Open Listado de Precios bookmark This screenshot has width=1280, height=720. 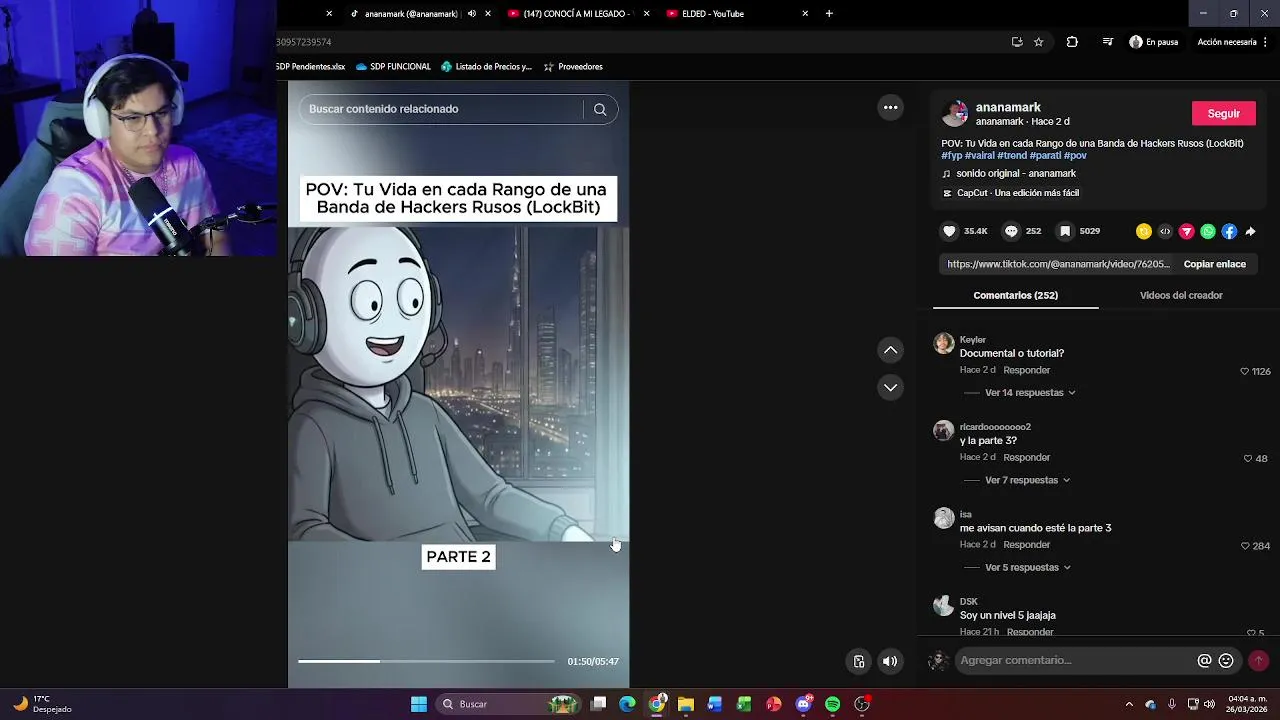pyautogui.click(x=485, y=67)
